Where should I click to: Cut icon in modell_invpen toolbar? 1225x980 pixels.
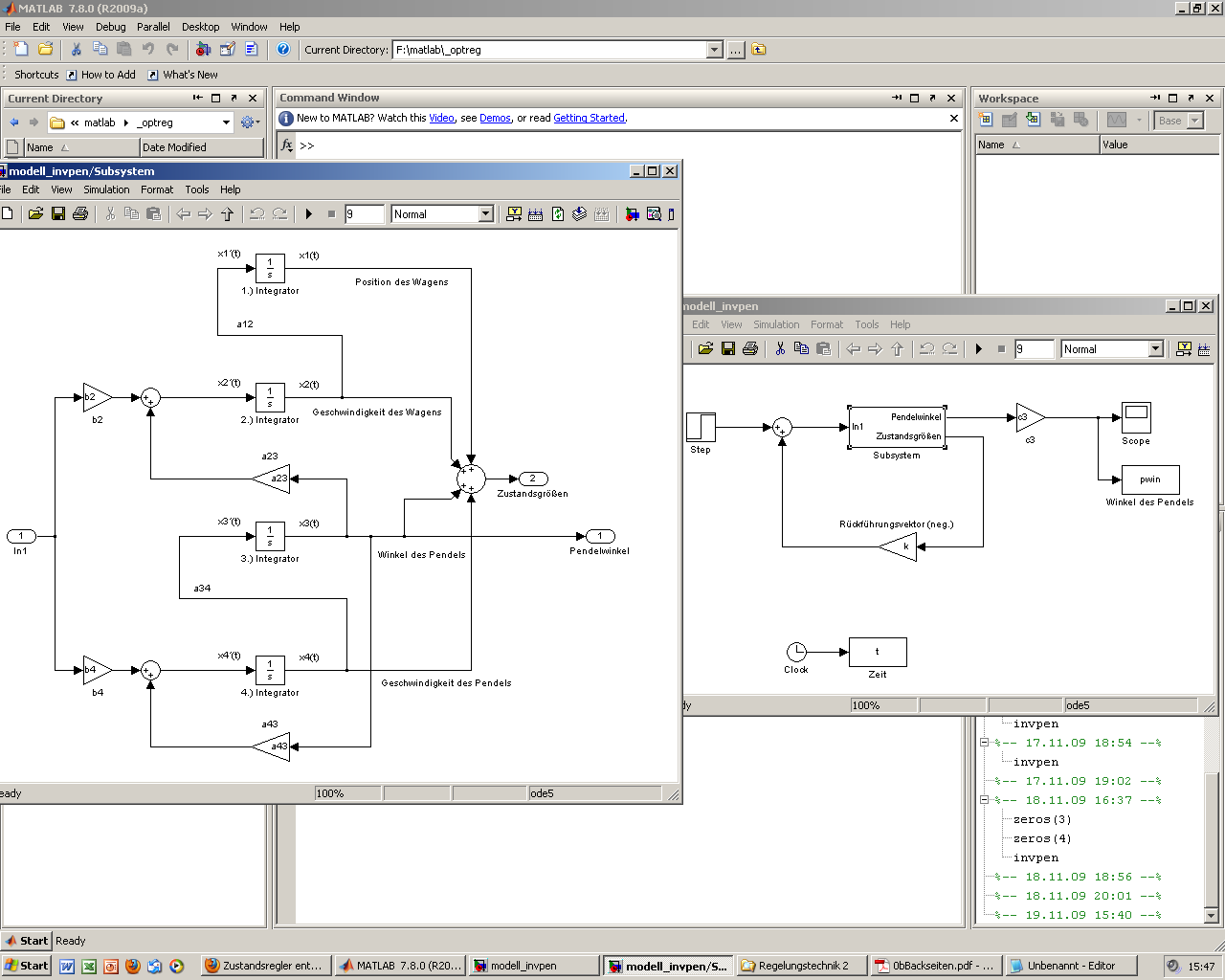(780, 348)
